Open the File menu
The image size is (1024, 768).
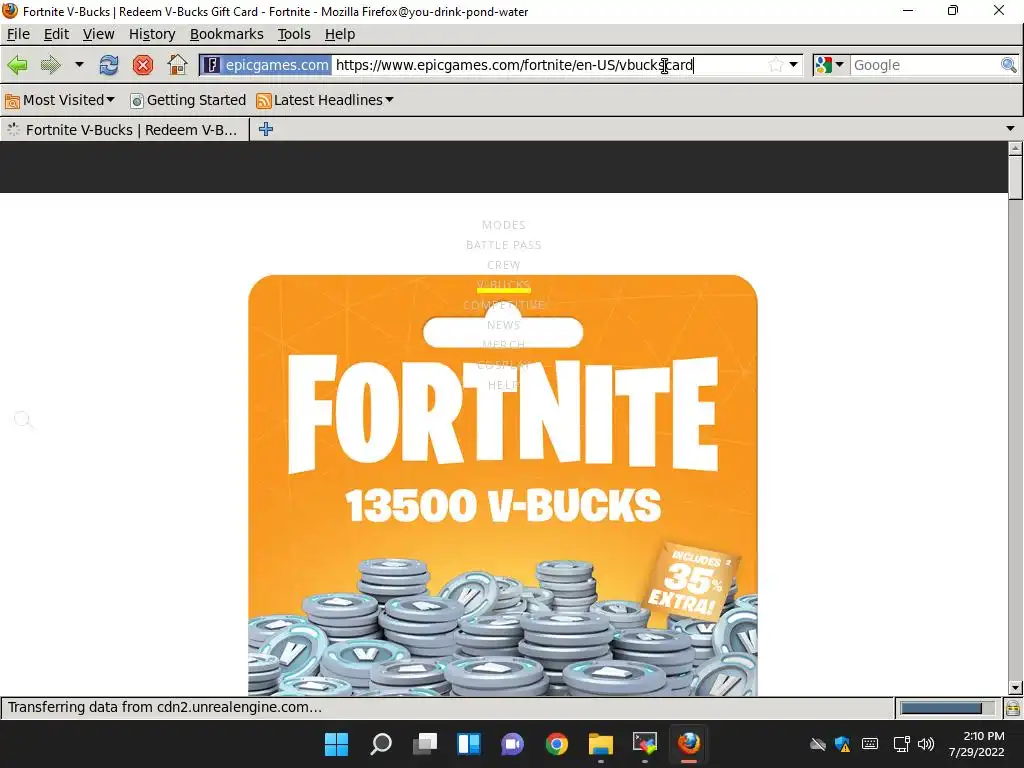coord(18,34)
